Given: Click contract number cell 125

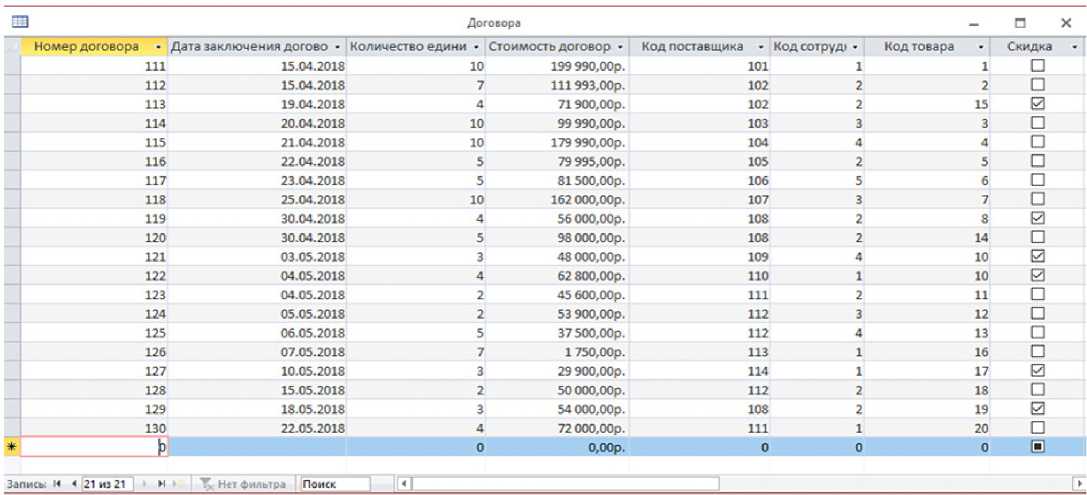Looking at the screenshot, I should point(94,333).
